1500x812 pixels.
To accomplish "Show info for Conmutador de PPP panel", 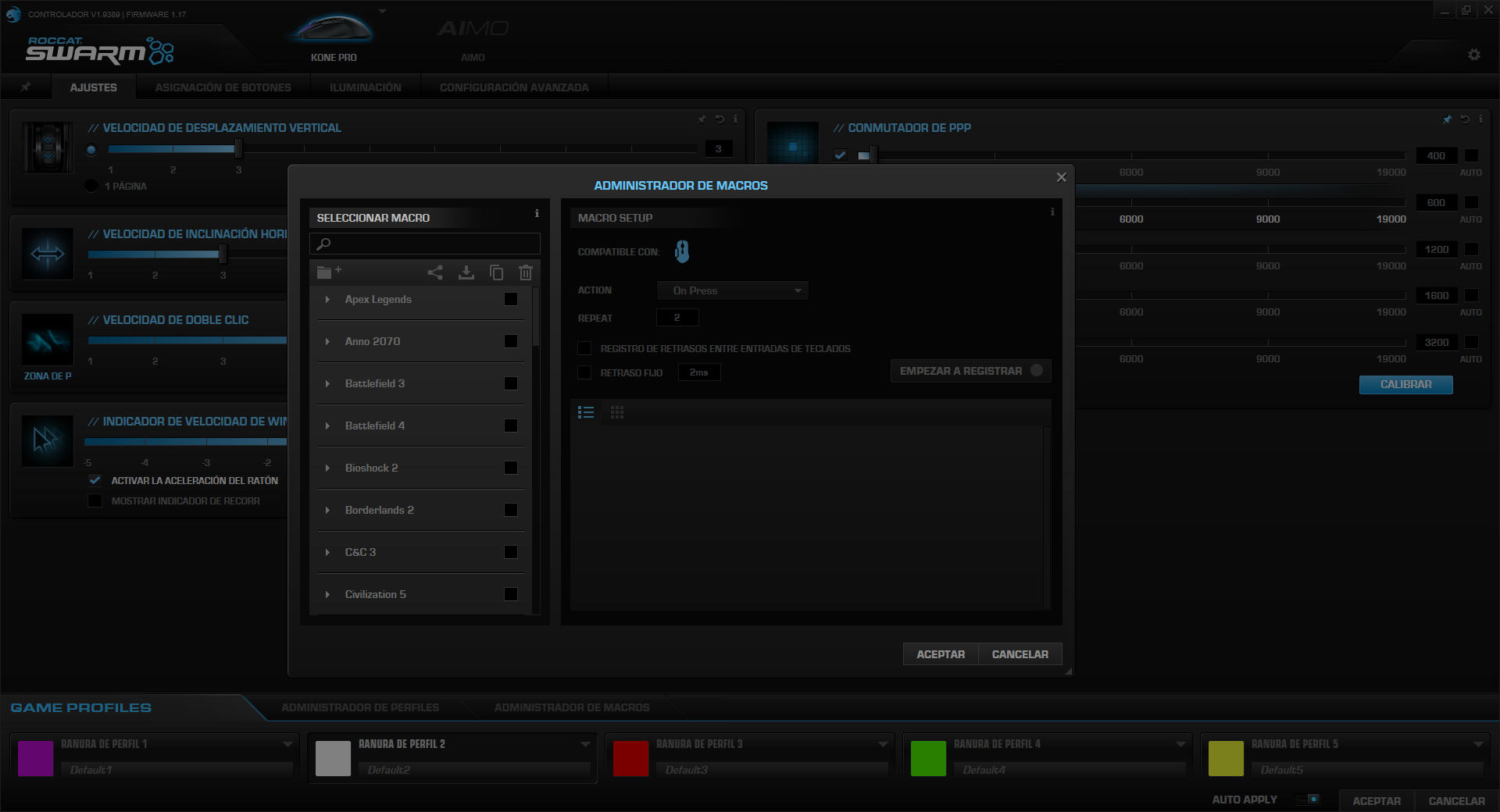I will tap(1480, 119).
